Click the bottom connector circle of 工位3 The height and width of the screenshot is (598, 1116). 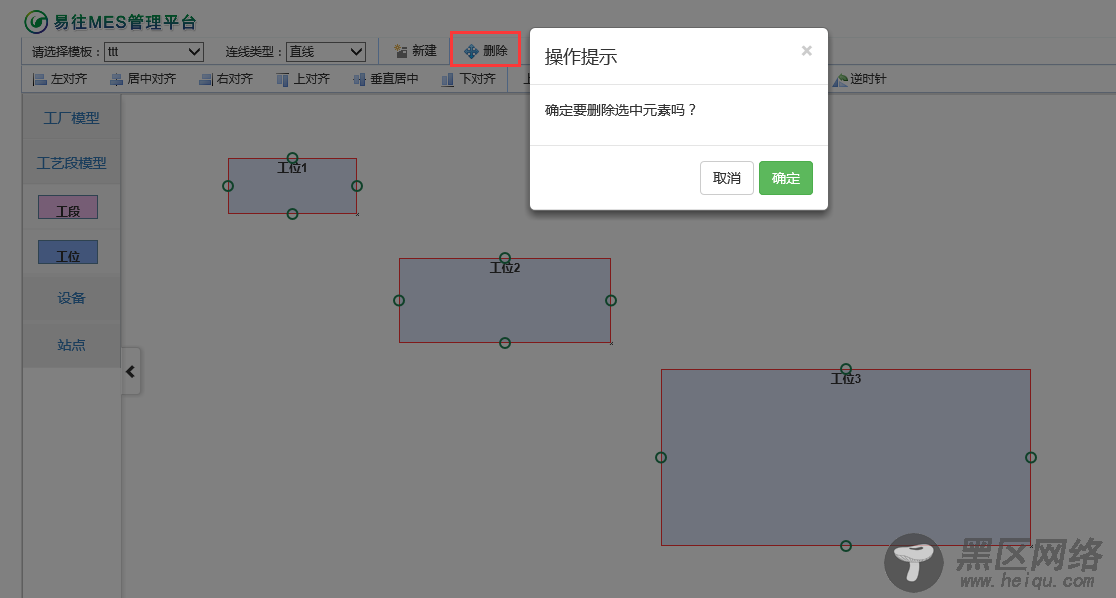pyautogui.click(x=846, y=546)
